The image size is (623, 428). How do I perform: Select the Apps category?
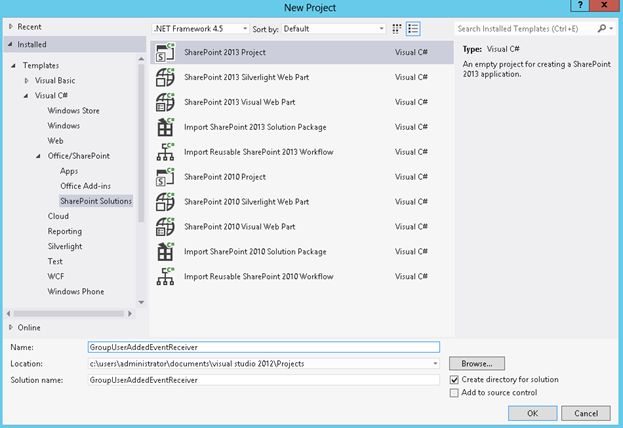(x=69, y=171)
